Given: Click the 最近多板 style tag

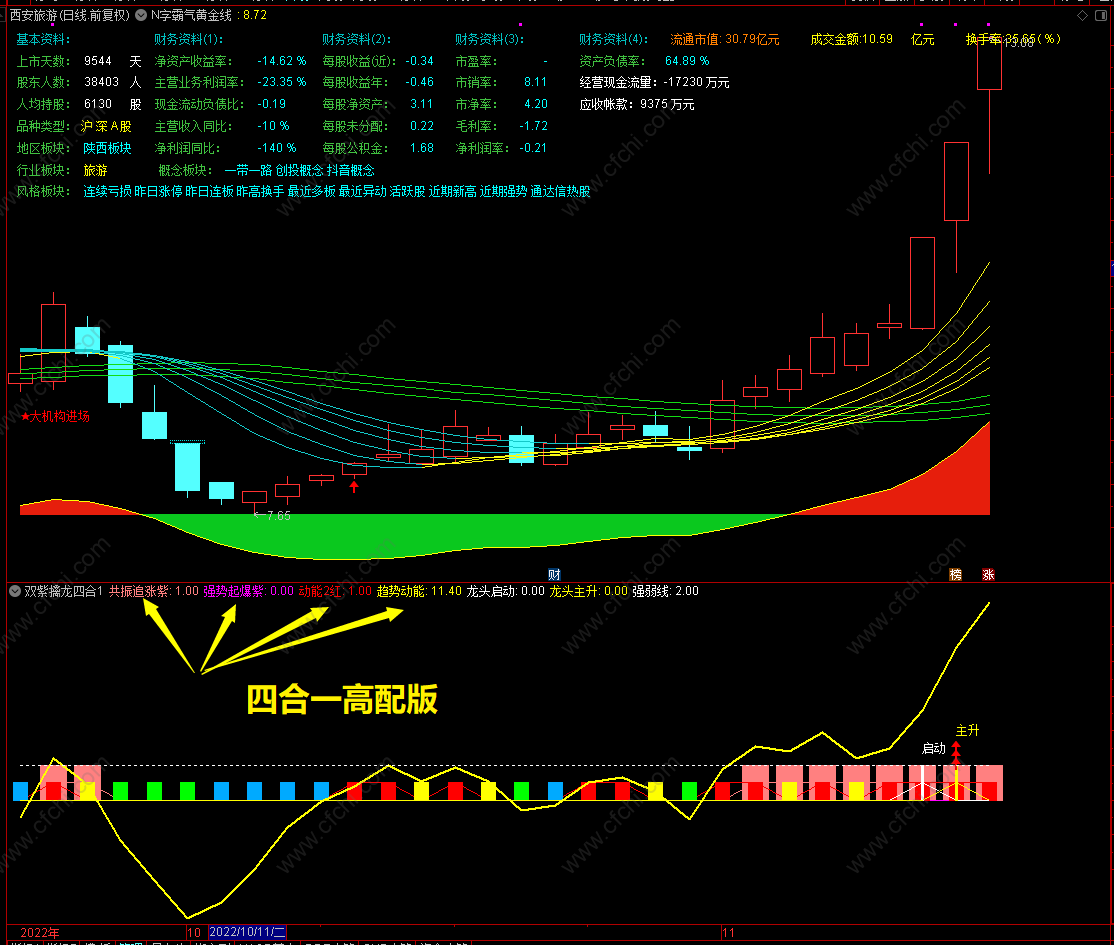Looking at the screenshot, I should point(311,192).
